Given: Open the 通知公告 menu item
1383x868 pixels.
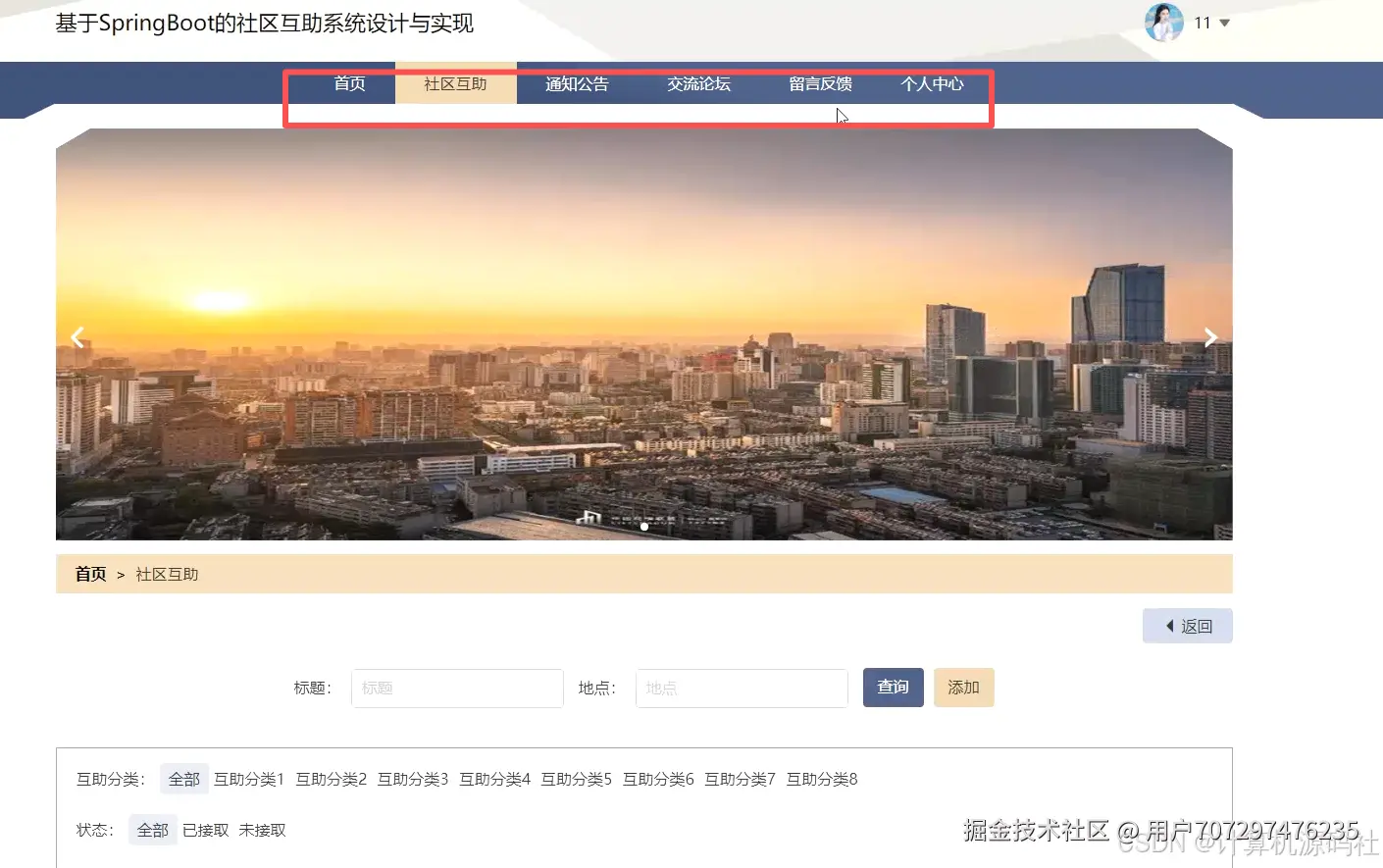Looking at the screenshot, I should pyautogui.click(x=577, y=84).
